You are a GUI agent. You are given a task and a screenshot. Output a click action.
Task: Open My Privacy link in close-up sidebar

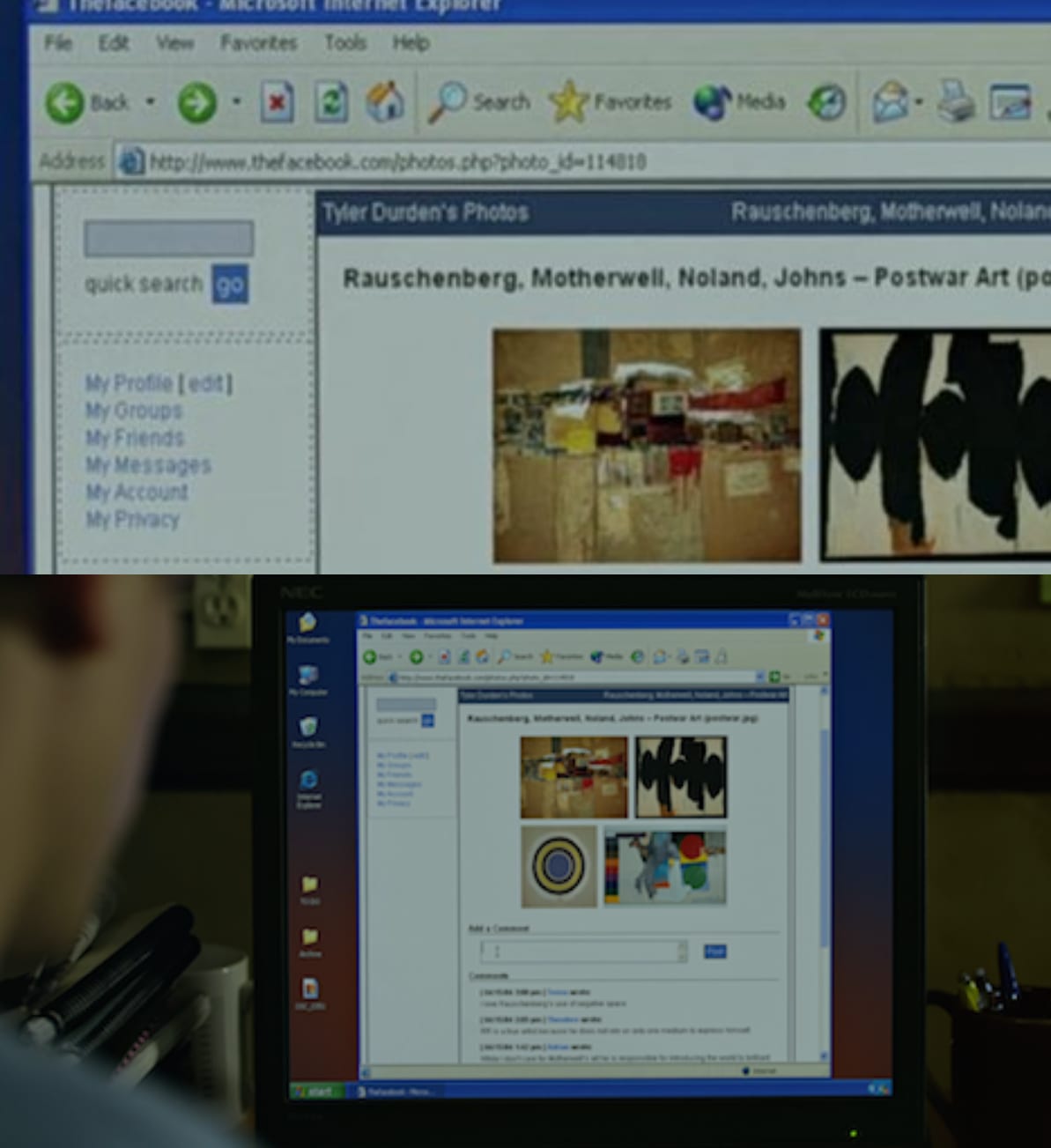point(132,520)
